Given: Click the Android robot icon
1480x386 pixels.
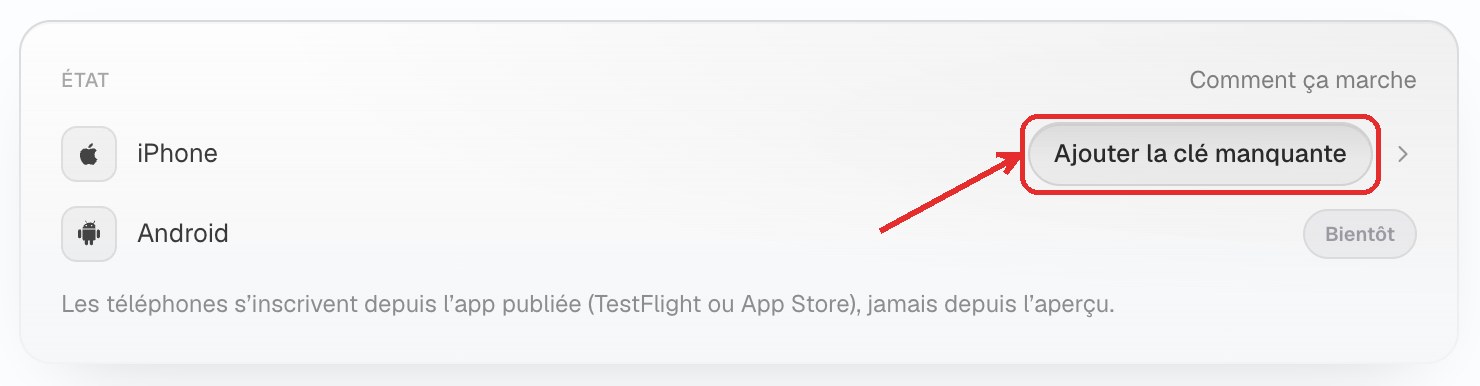Looking at the screenshot, I should [89, 234].
